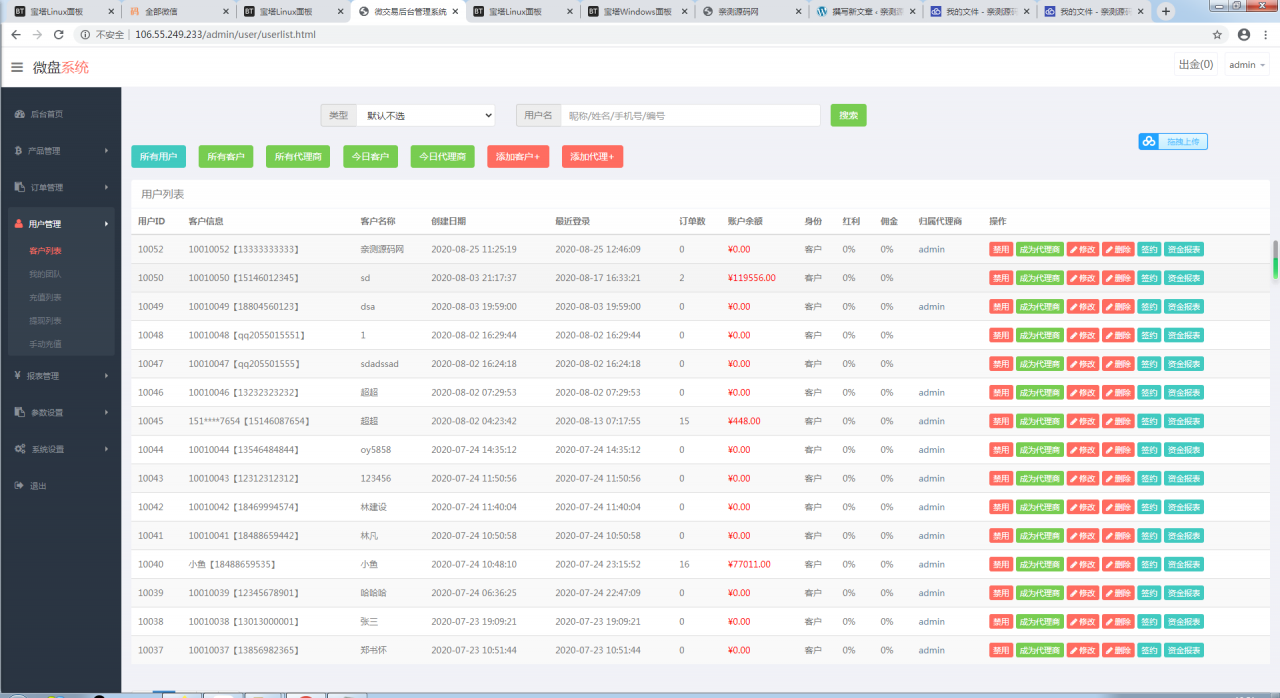Click the 所有客户 filter button
1280x698 pixels.
point(226,157)
